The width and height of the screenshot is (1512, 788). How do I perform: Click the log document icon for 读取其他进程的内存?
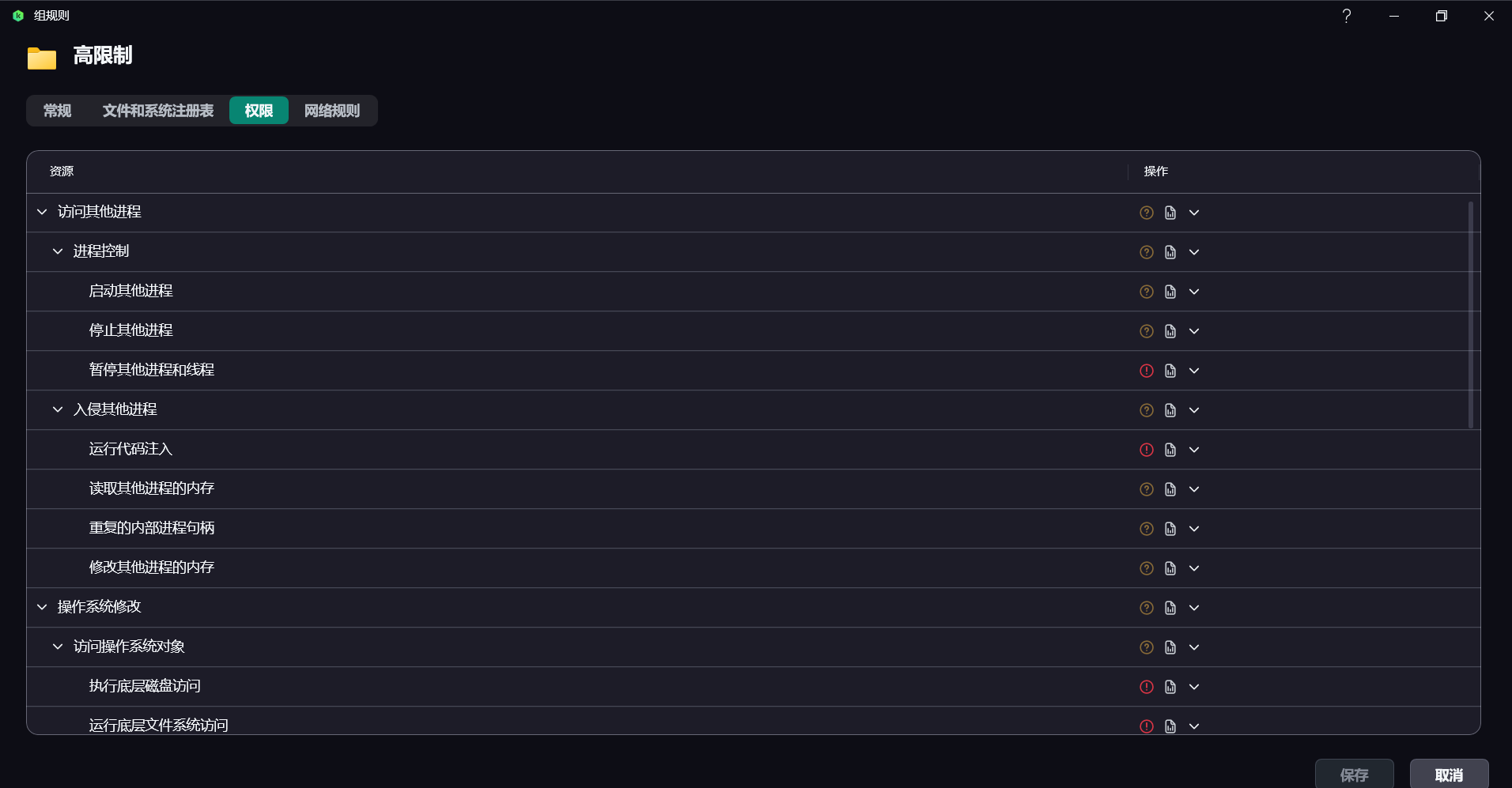click(1170, 489)
